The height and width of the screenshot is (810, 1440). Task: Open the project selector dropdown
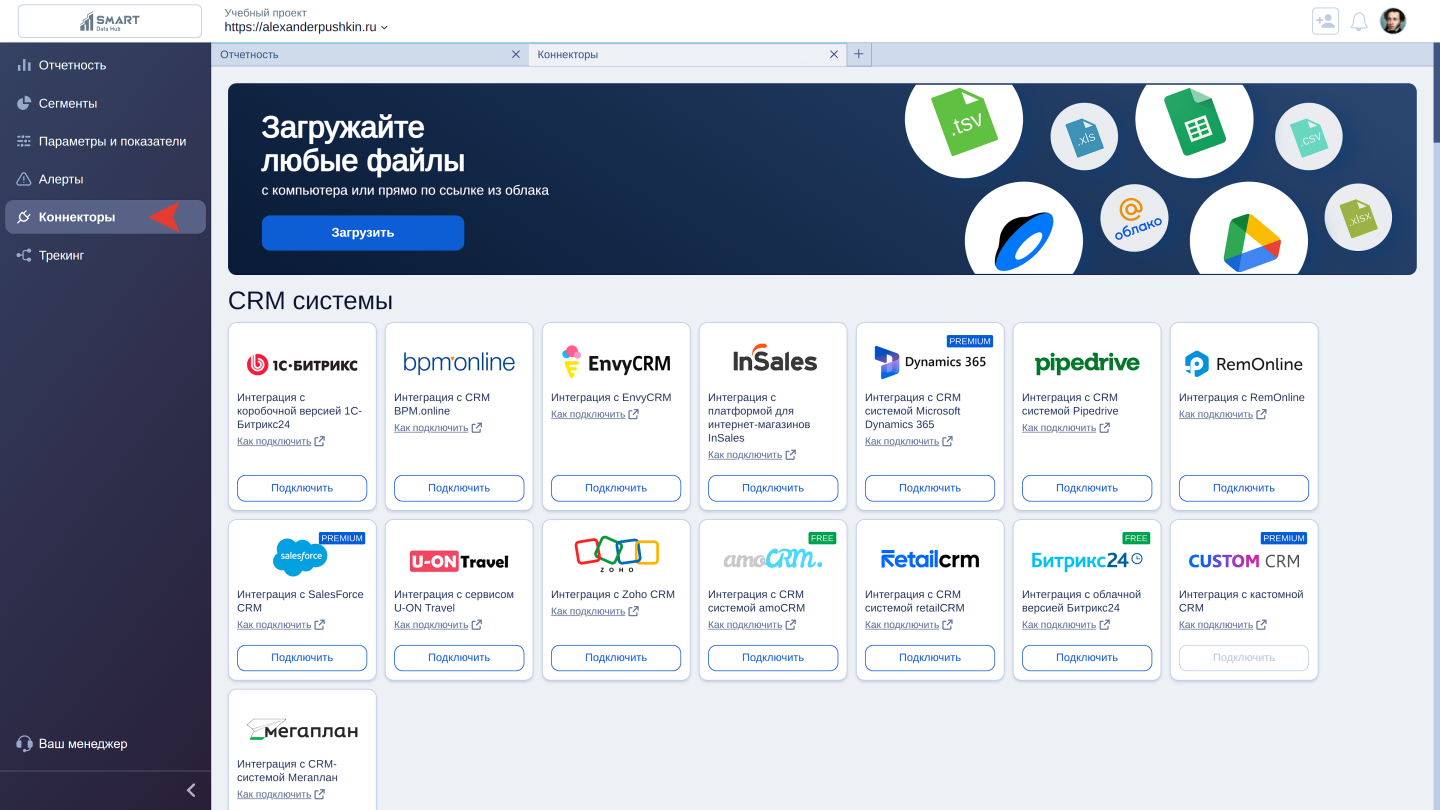pos(306,27)
